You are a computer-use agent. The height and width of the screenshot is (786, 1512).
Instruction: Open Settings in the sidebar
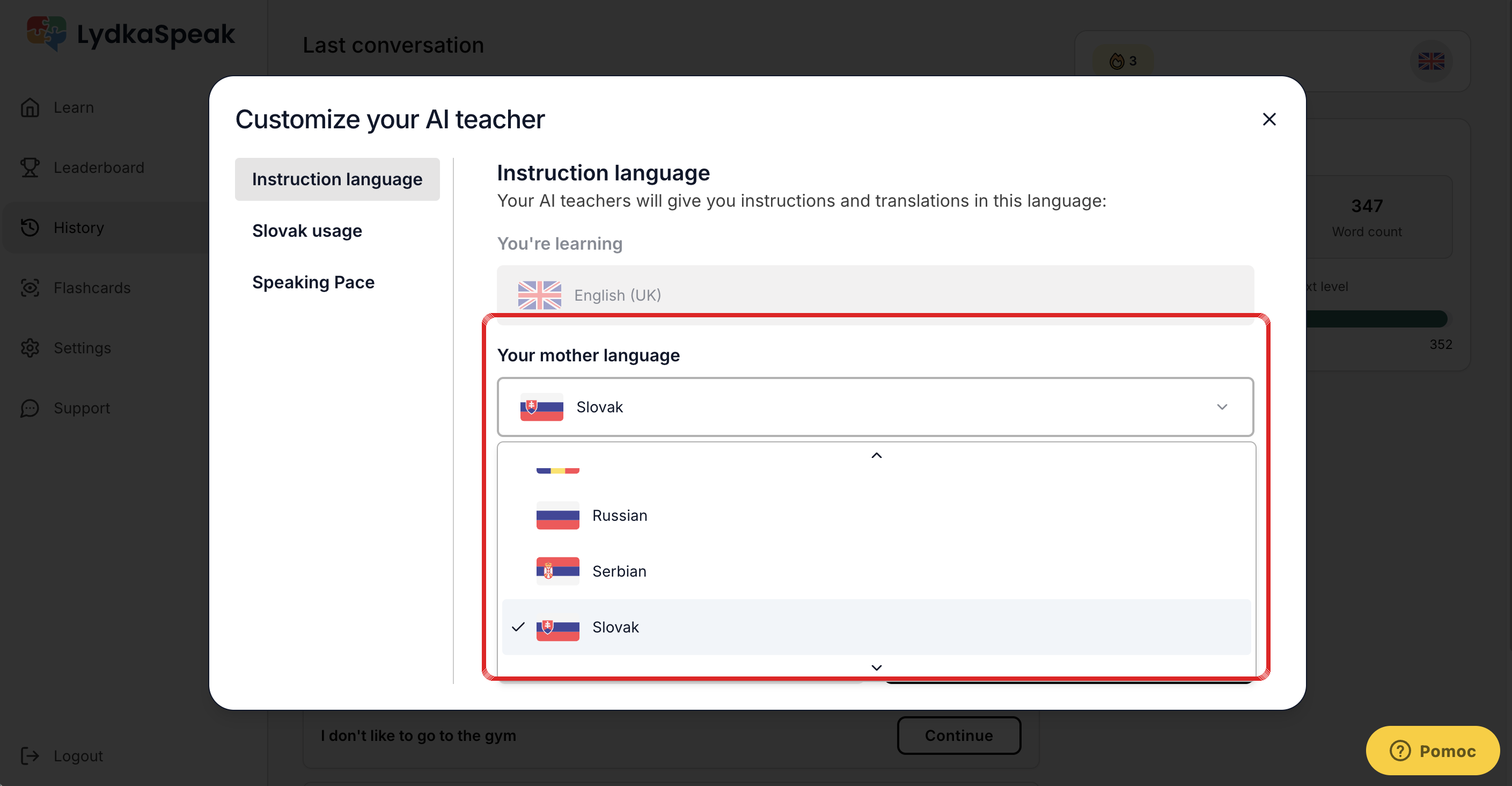click(82, 348)
